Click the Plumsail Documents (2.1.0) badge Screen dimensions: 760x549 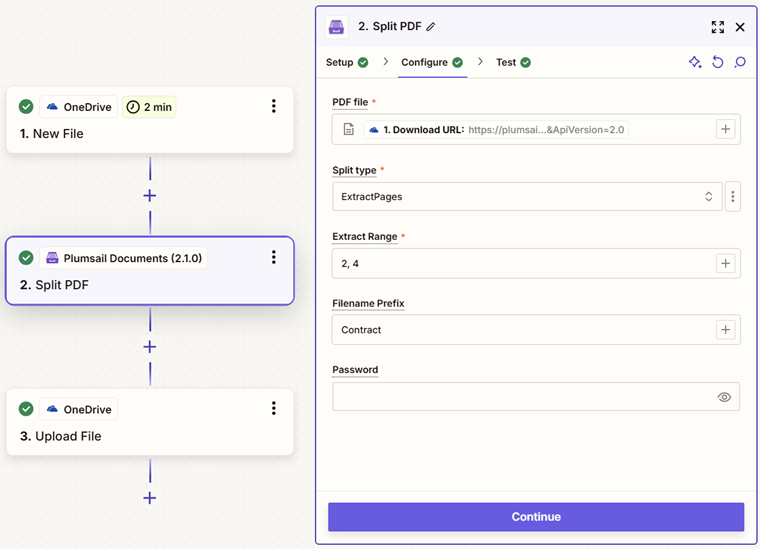(124, 258)
